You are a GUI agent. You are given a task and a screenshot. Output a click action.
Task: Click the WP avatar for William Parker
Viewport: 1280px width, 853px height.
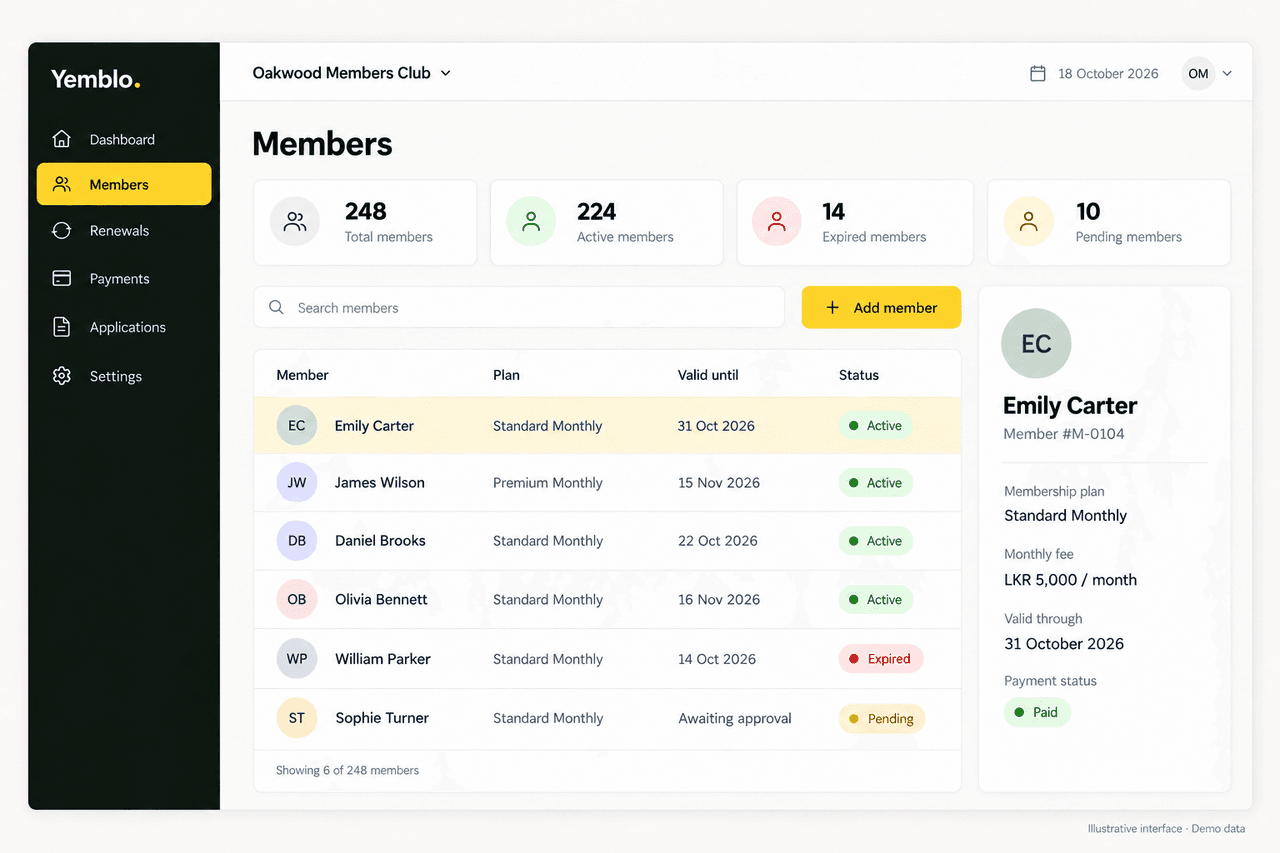point(297,659)
